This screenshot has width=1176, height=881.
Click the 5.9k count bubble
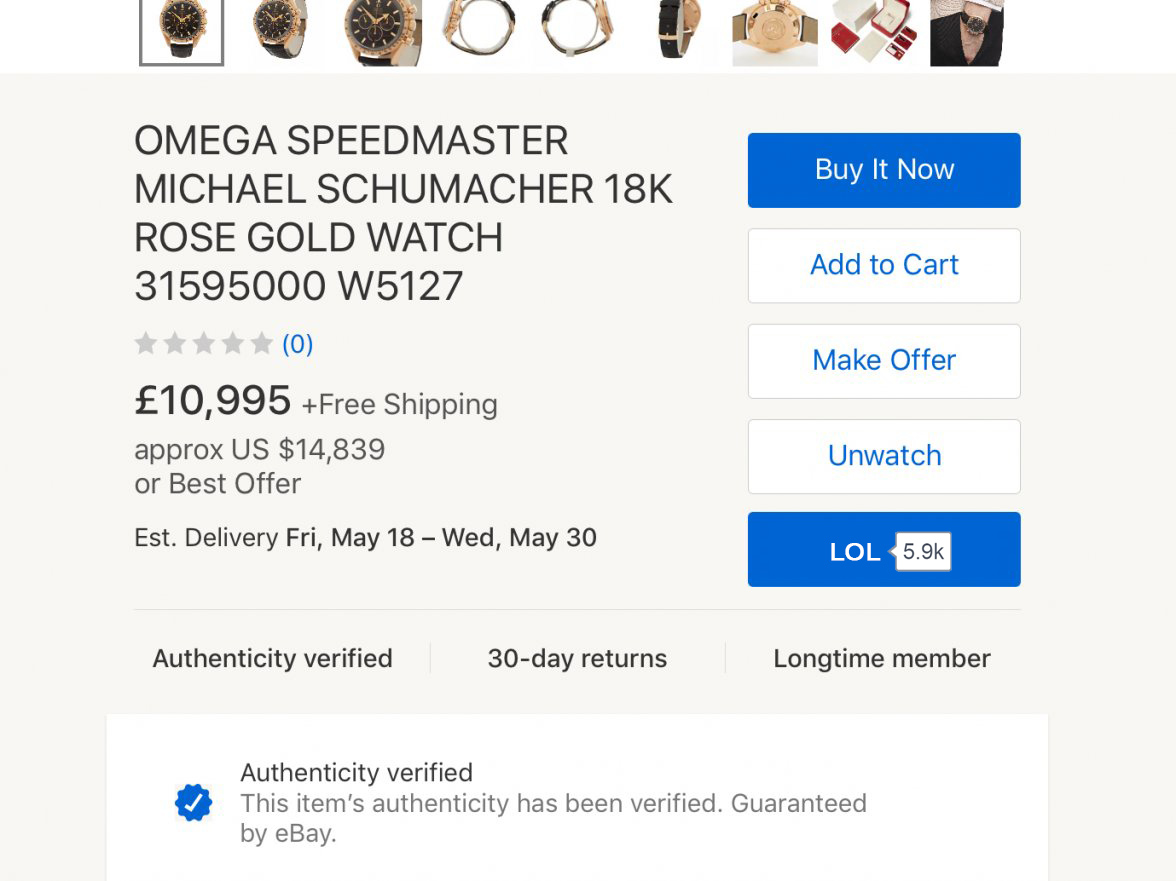tap(923, 551)
